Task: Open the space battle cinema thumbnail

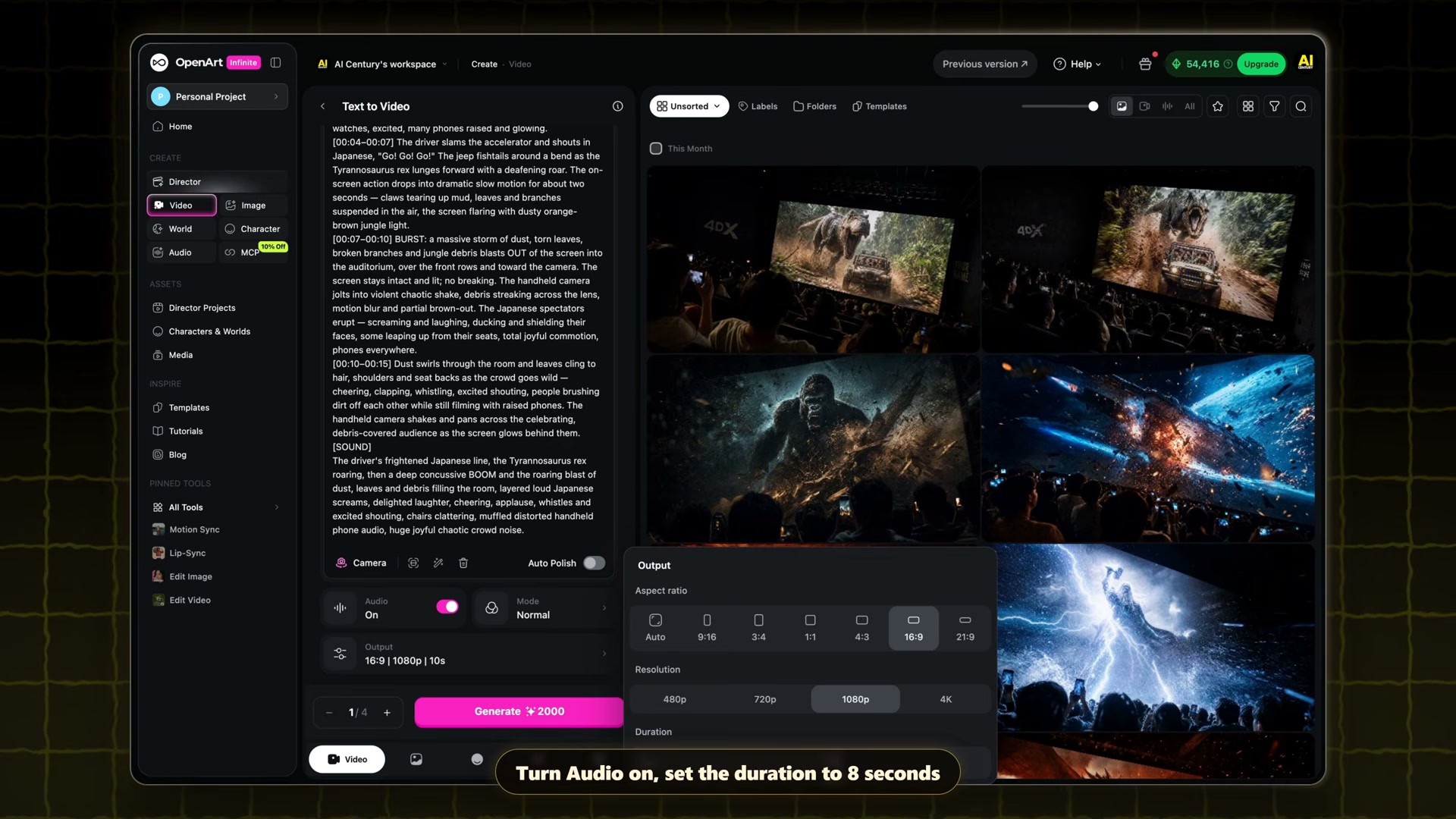Action: click(x=1148, y=448)
